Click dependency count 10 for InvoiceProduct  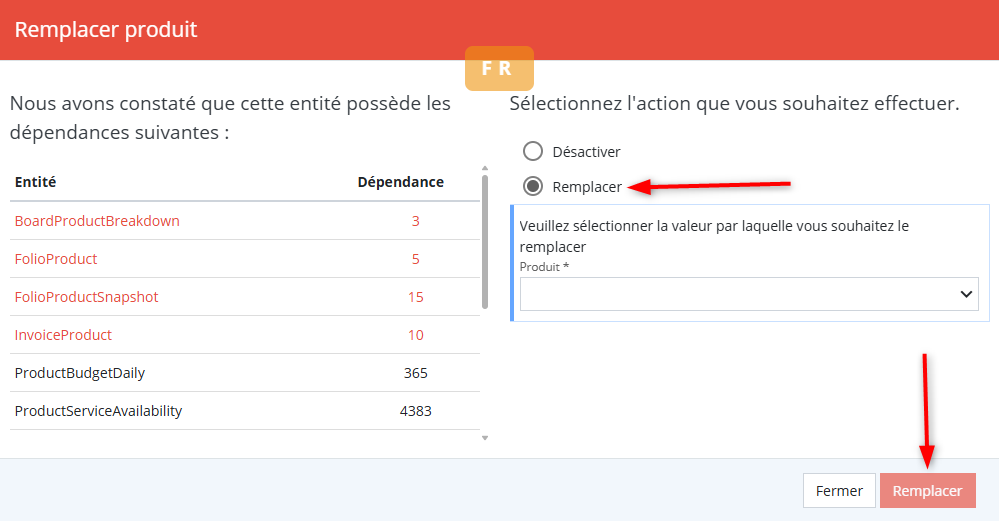(416, 335)
